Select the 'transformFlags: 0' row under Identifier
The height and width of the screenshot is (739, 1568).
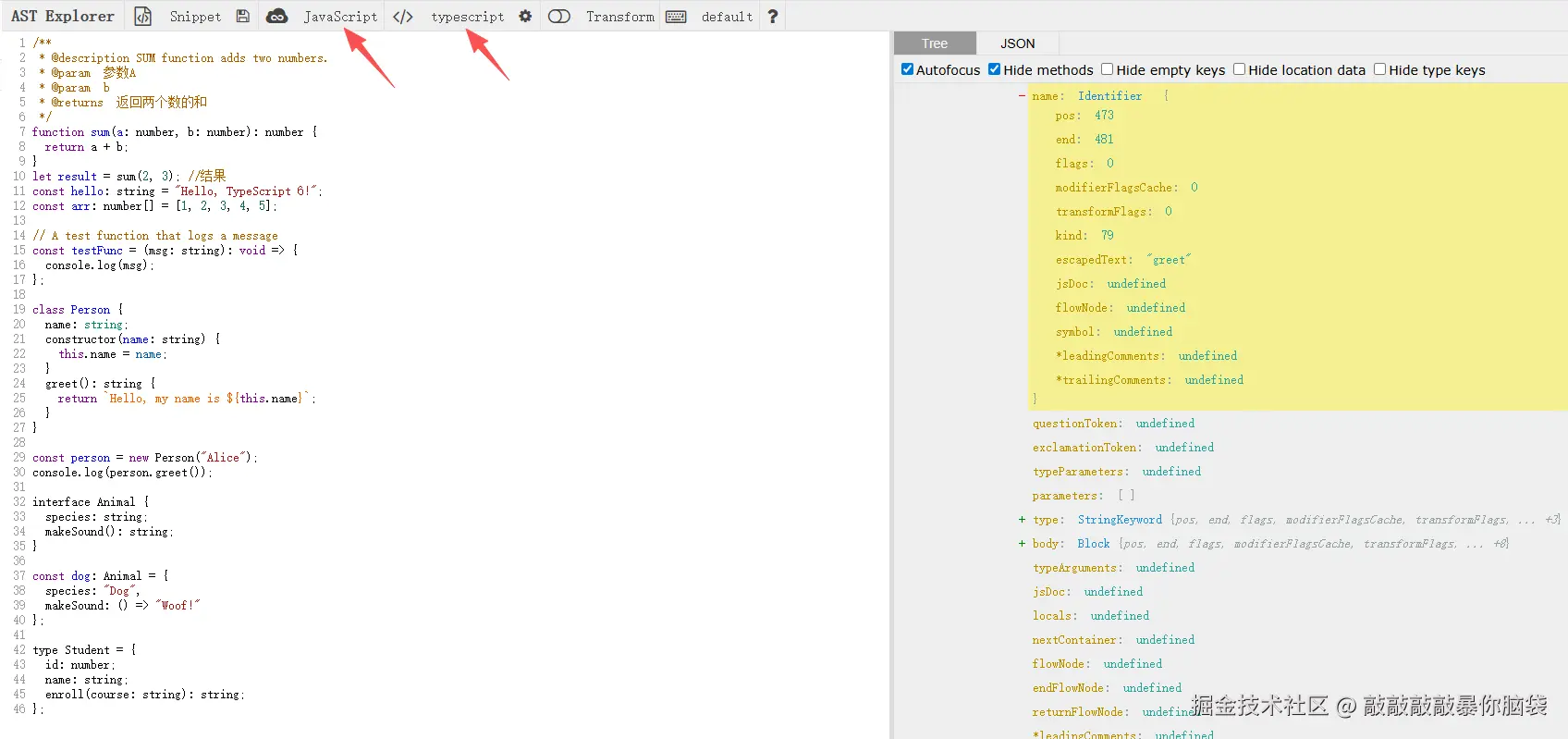point(1113,212)
